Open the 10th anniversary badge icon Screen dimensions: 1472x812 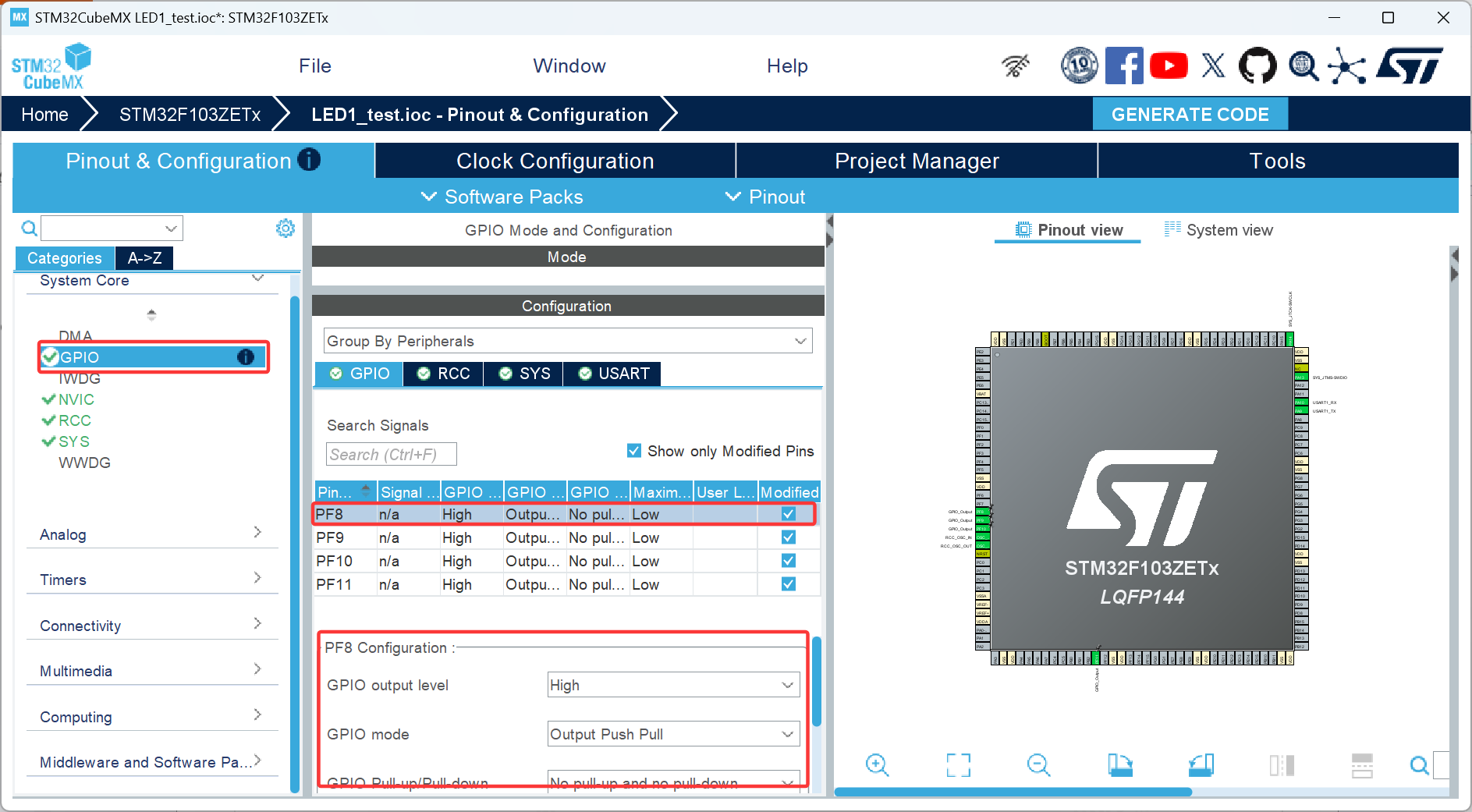click(x=1080, y=66)
